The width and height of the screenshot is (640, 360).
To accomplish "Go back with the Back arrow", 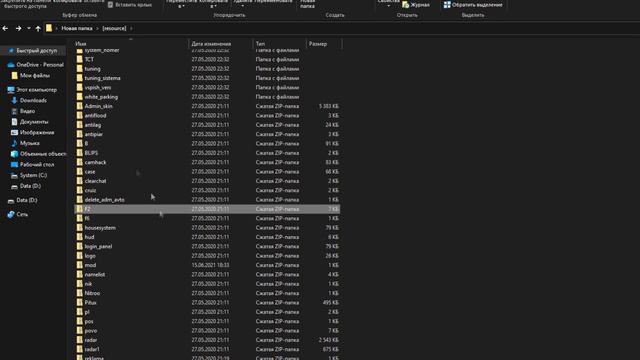I will 5,29.
